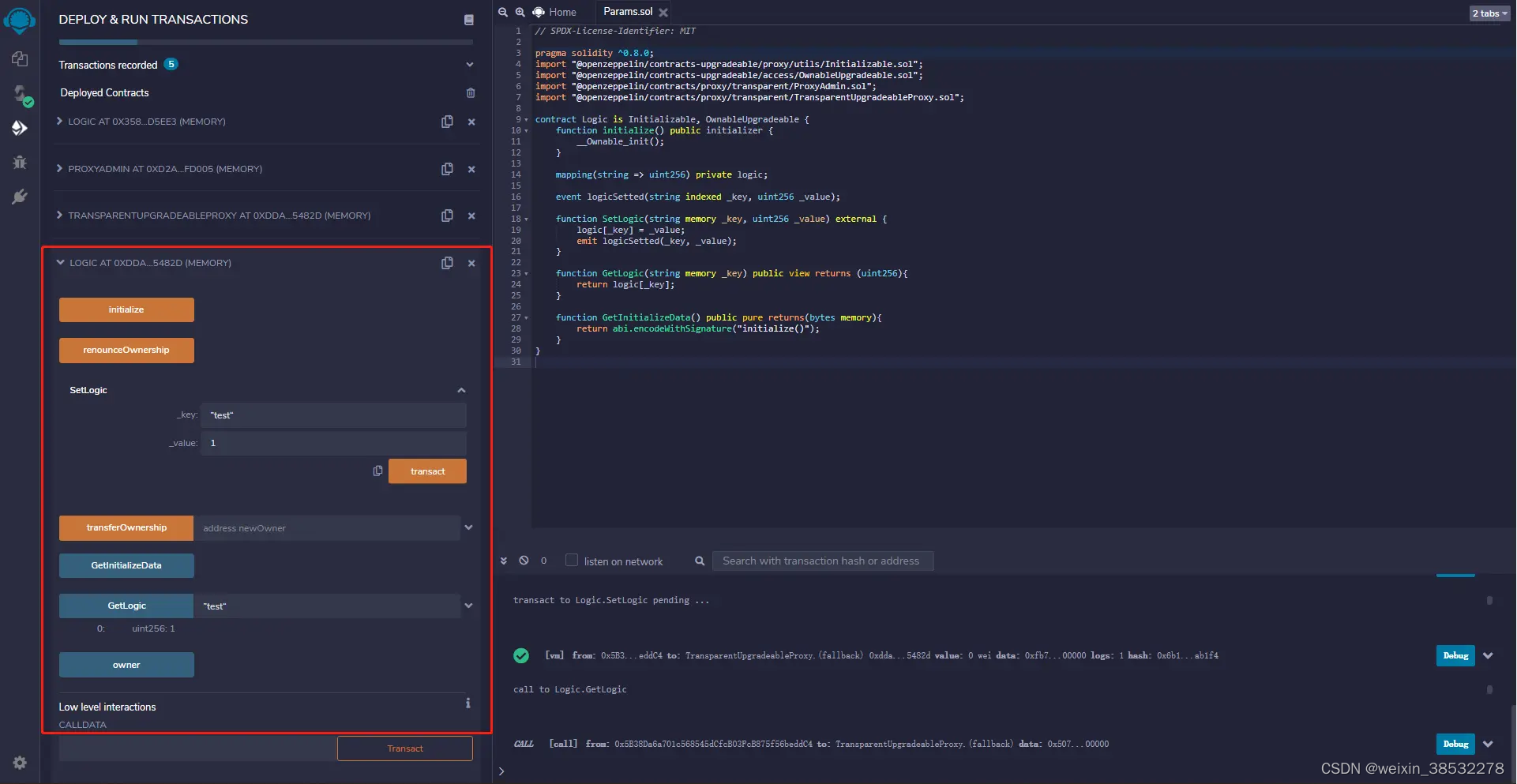Debug the vm SetLogic transaction
Viewport: 1517px width, 784px height.
click(x=1455, y=655)
